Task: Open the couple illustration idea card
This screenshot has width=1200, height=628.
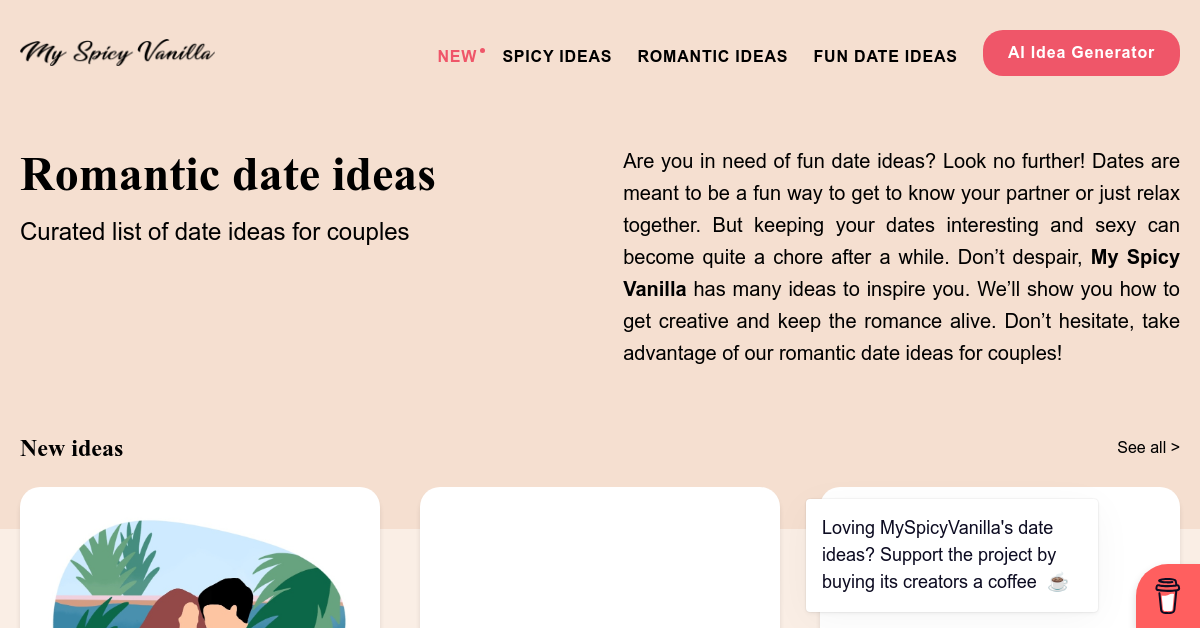Action: (x=200, y=575)
